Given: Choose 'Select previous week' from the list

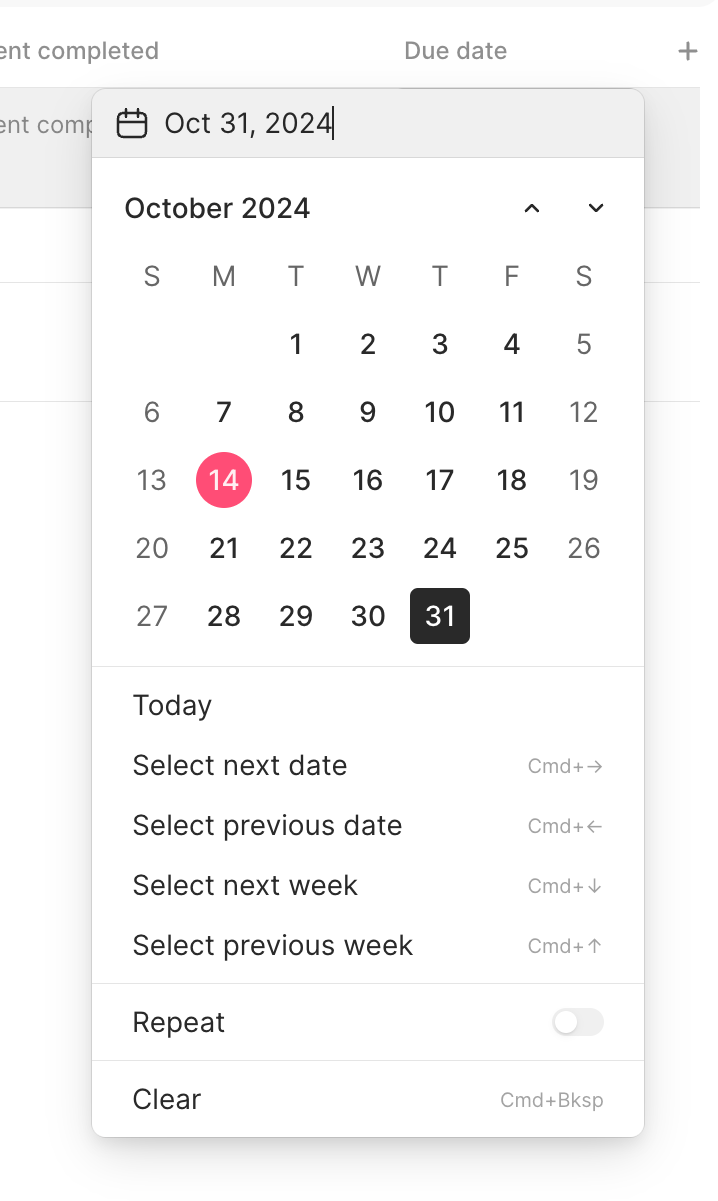Looking at the screenshot, I should [x=272, y=945].
